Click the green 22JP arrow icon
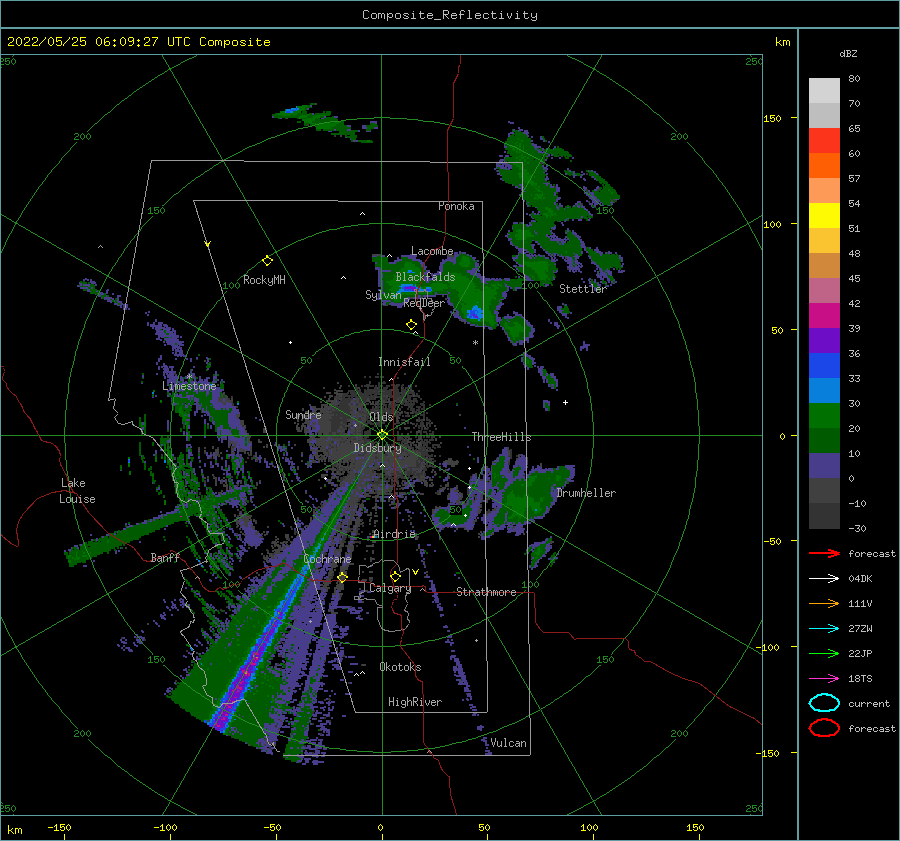The height and width of the screenshot is (841, 900). pyautogui.click(x=824, y=653)
